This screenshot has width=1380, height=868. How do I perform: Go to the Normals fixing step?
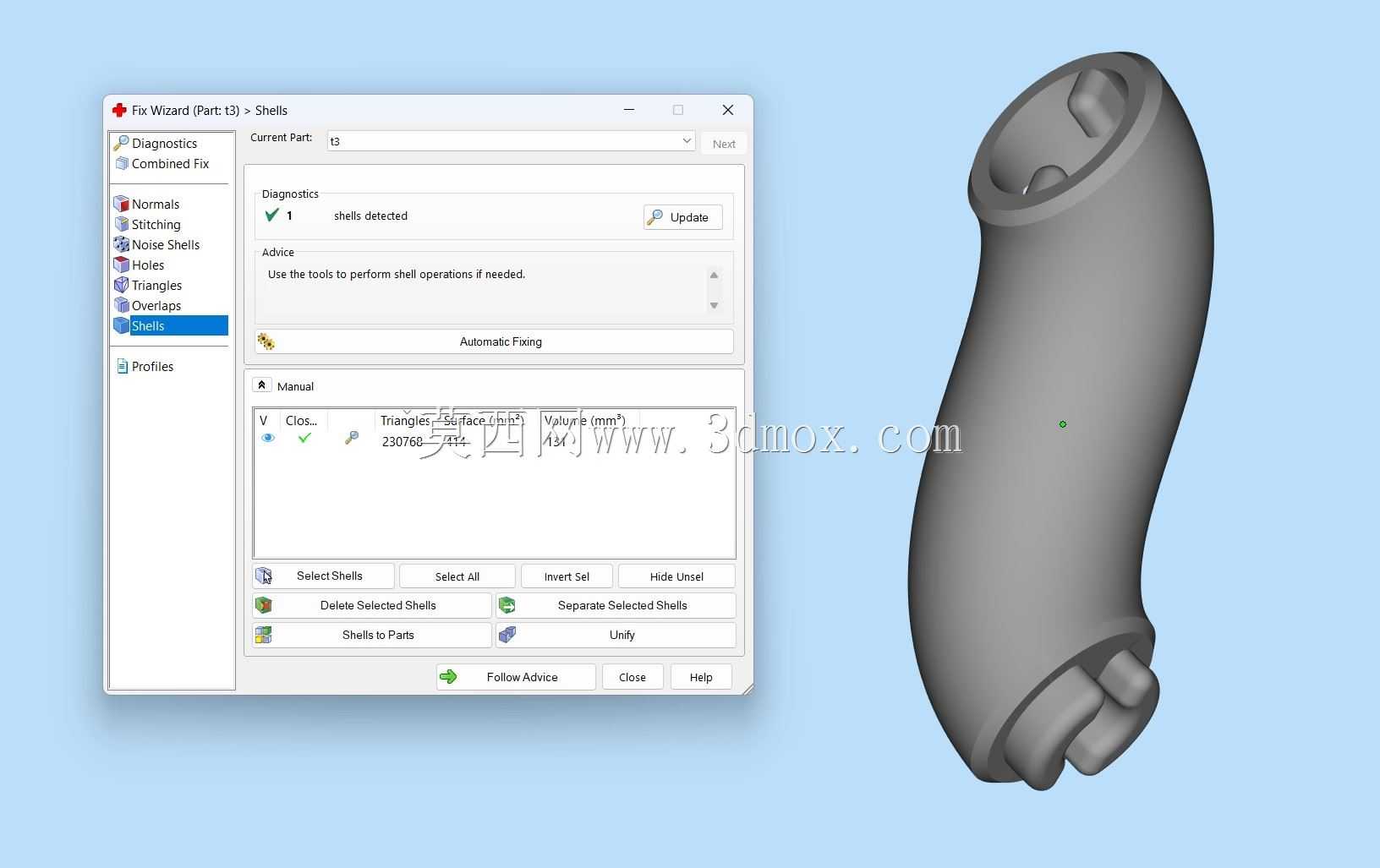pyautogui.click(x=156, y=205)
